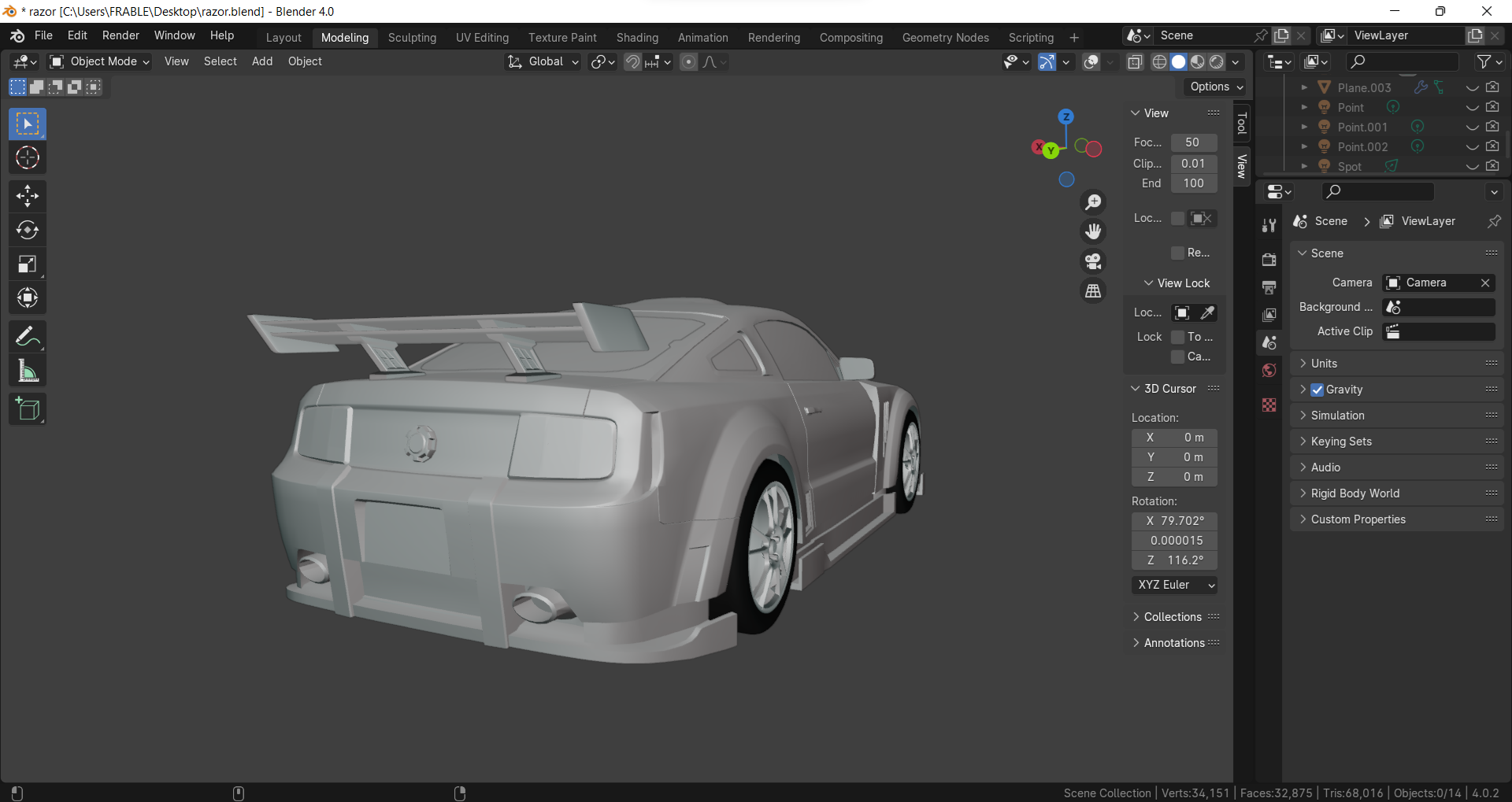The height and width of the screenshot is (802, 1512).
Task: Toggle camera view button in viewport
Action: (x=1093, y=261)
